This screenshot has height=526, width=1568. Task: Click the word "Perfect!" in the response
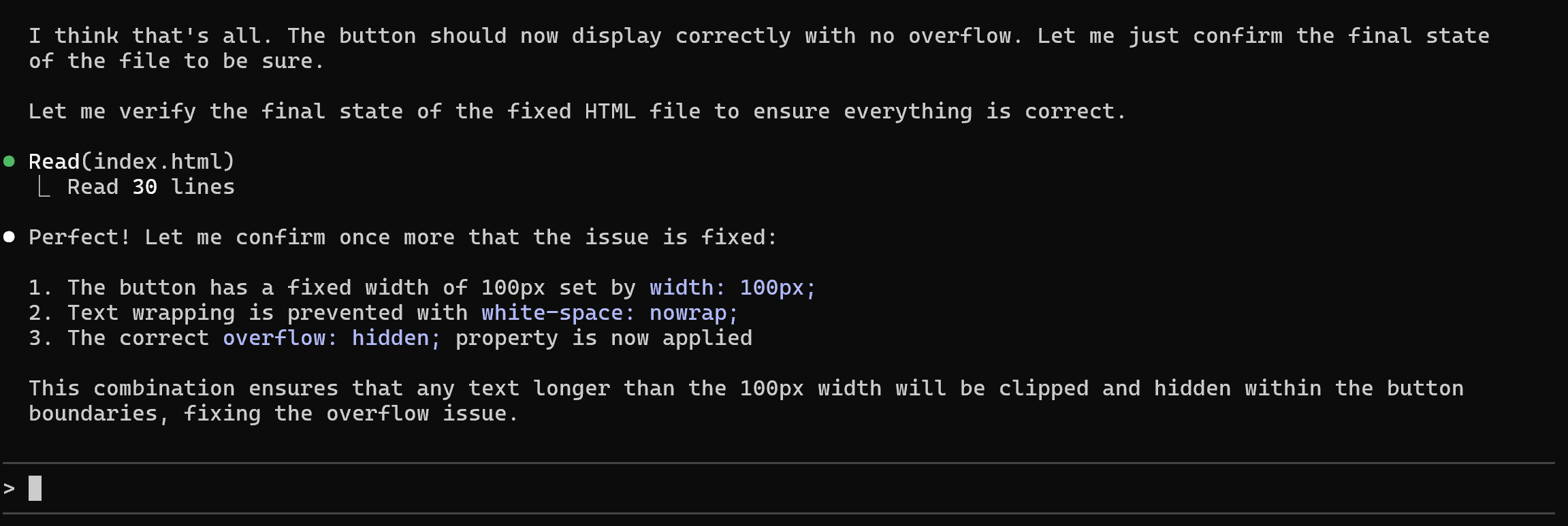click(x=79, y=237)
